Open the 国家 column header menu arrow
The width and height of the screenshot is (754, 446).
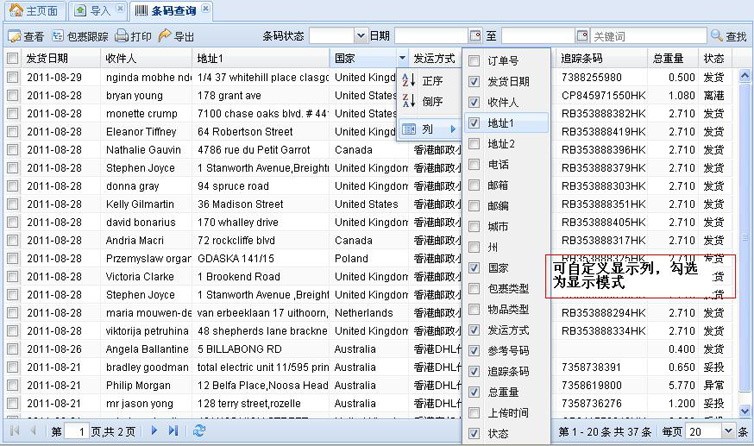click(x=402, y=58)
